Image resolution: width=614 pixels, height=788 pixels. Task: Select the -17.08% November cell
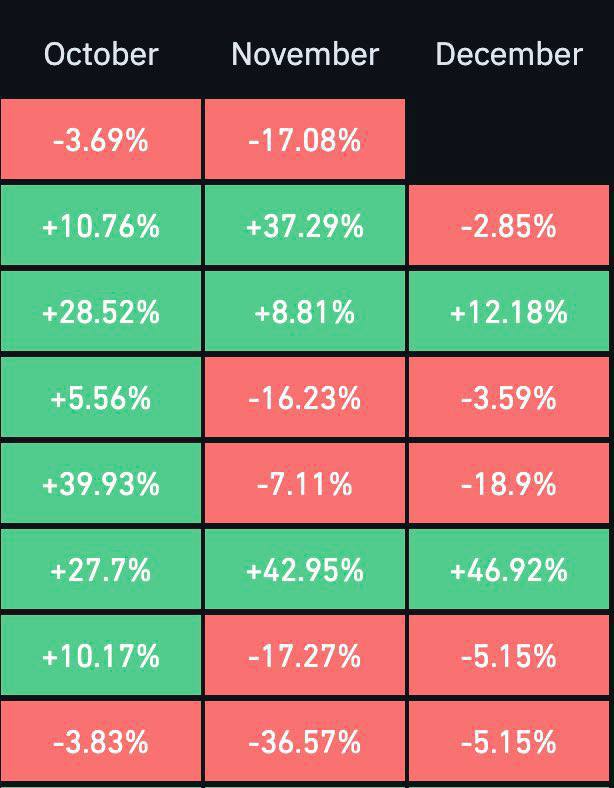305,140
